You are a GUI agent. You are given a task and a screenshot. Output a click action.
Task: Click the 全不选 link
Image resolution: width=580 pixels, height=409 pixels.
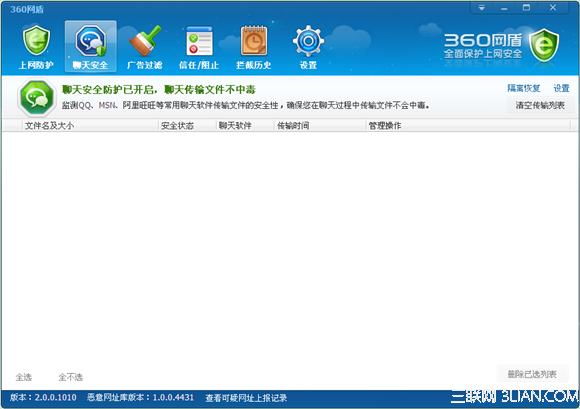pos(71,377)
